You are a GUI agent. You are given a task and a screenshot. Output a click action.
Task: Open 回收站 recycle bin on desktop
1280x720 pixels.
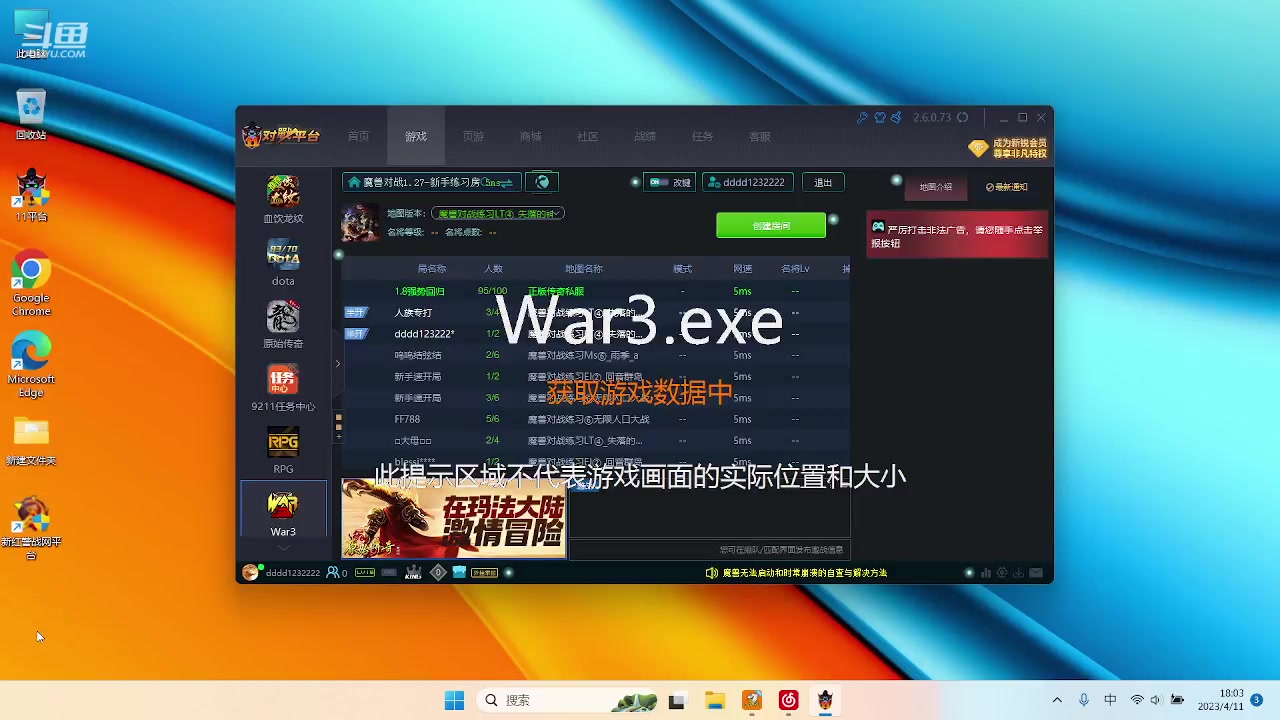tap(31, 114)
